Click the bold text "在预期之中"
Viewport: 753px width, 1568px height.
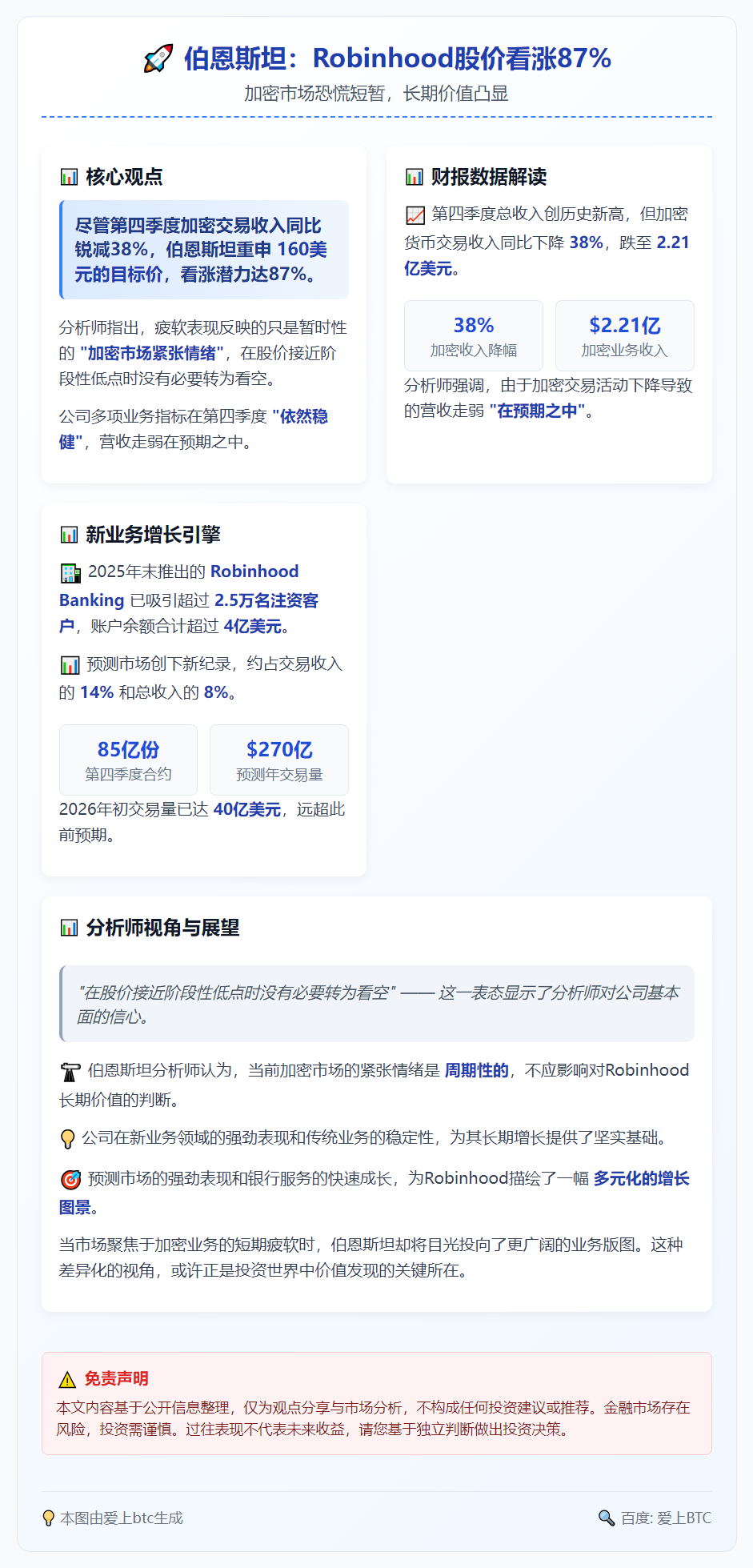tap(537, 411)
